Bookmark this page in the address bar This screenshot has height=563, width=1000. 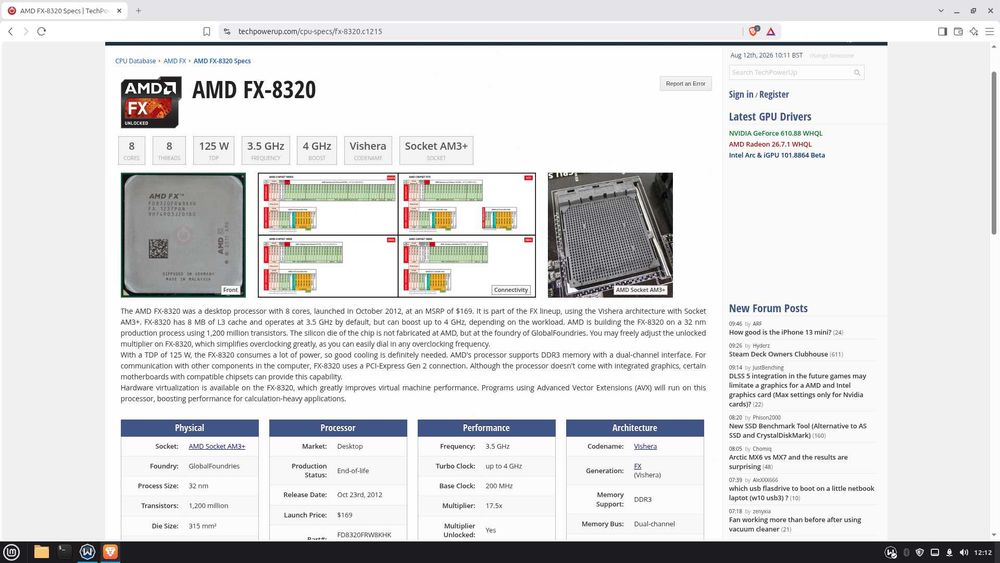click(x=207, y=31)
